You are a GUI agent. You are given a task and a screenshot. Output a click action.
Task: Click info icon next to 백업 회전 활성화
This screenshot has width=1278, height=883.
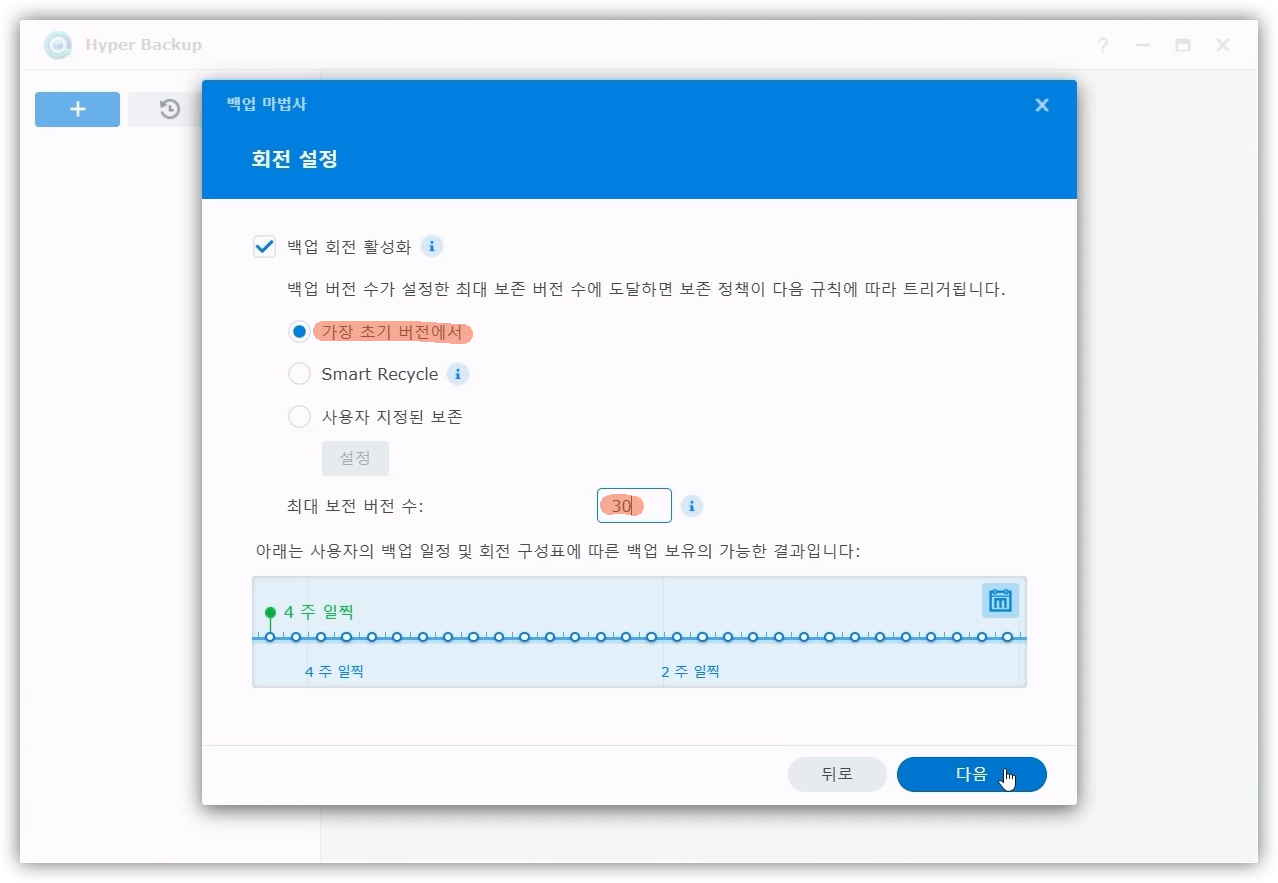coord(431,246)
